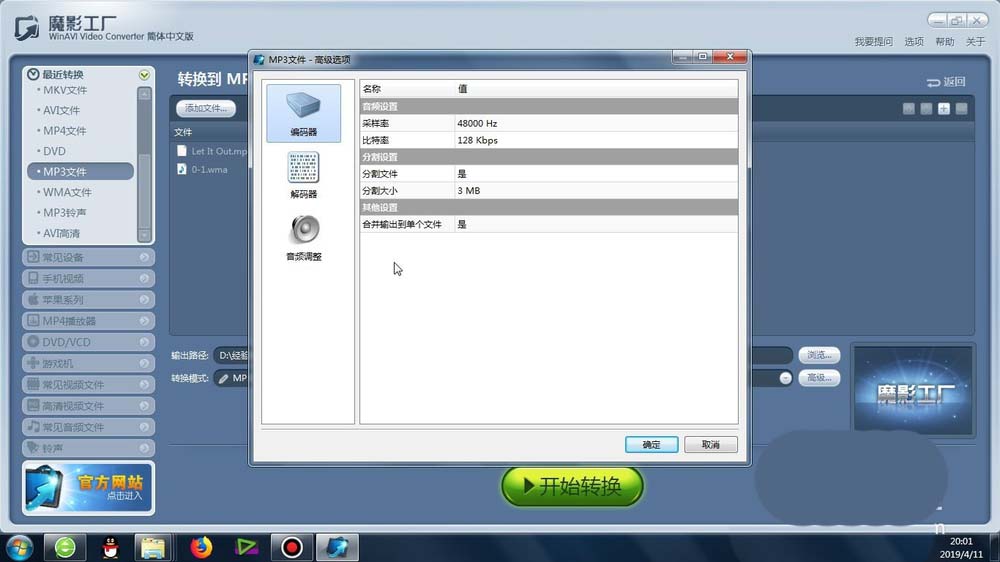Expand the DVD/VCD category

(88, 342)
